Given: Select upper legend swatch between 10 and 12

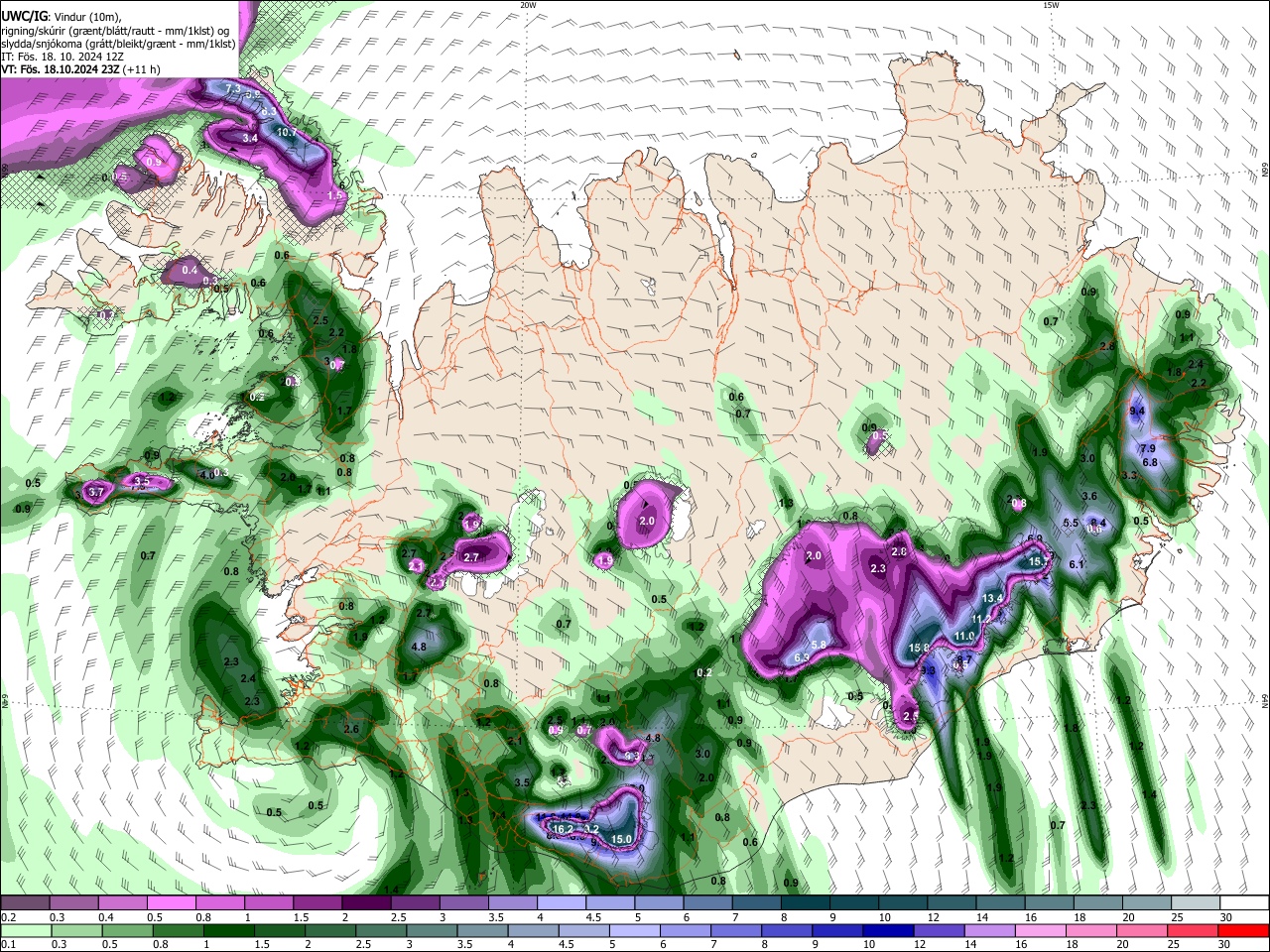Looking at the screenshot, I should click(901, 903).
